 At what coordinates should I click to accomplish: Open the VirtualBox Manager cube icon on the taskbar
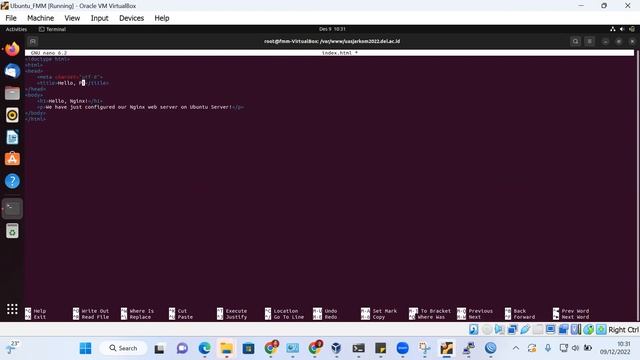pos(336,348)
